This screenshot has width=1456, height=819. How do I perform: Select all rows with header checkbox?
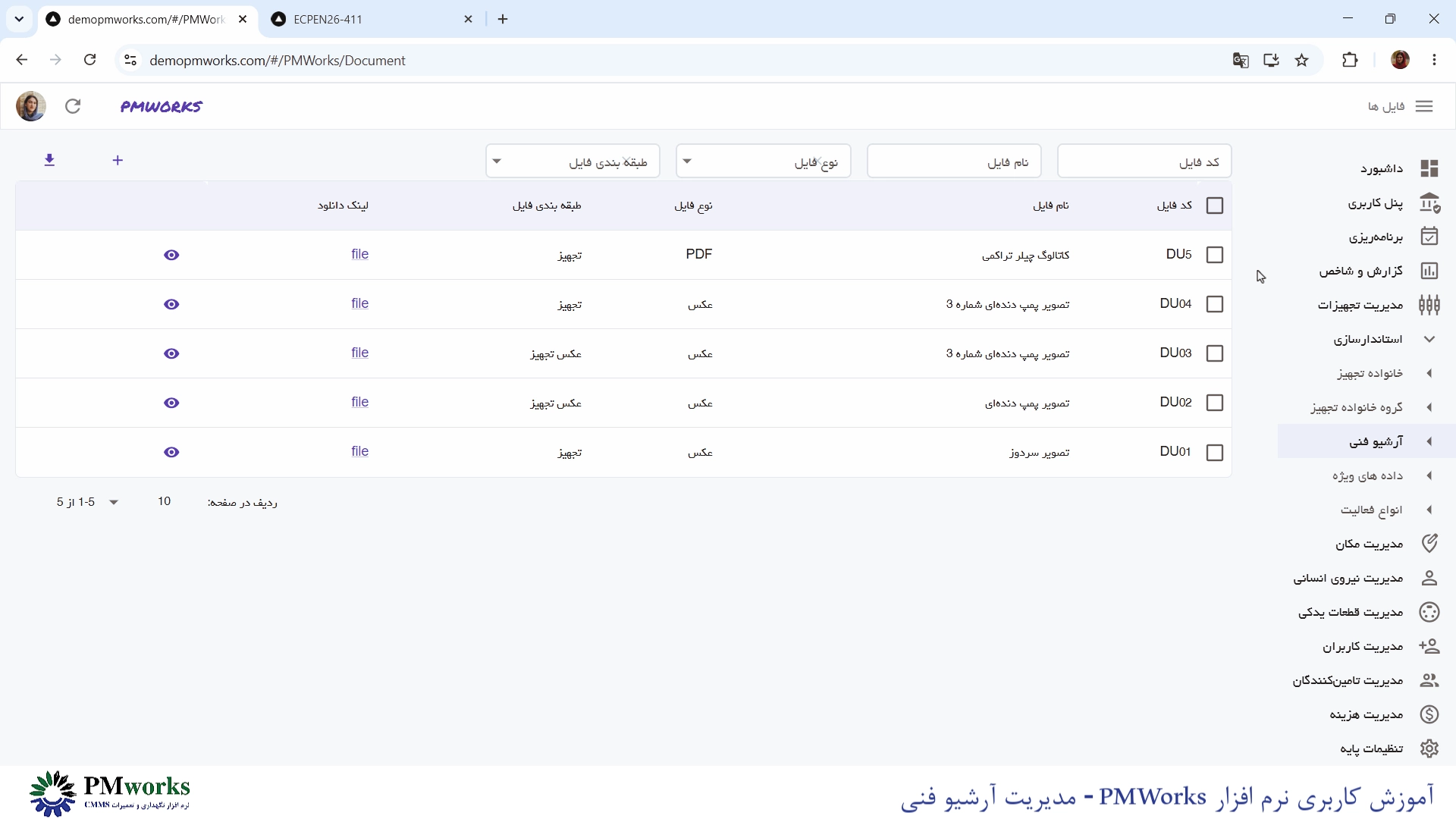[x=1215, y=206]
